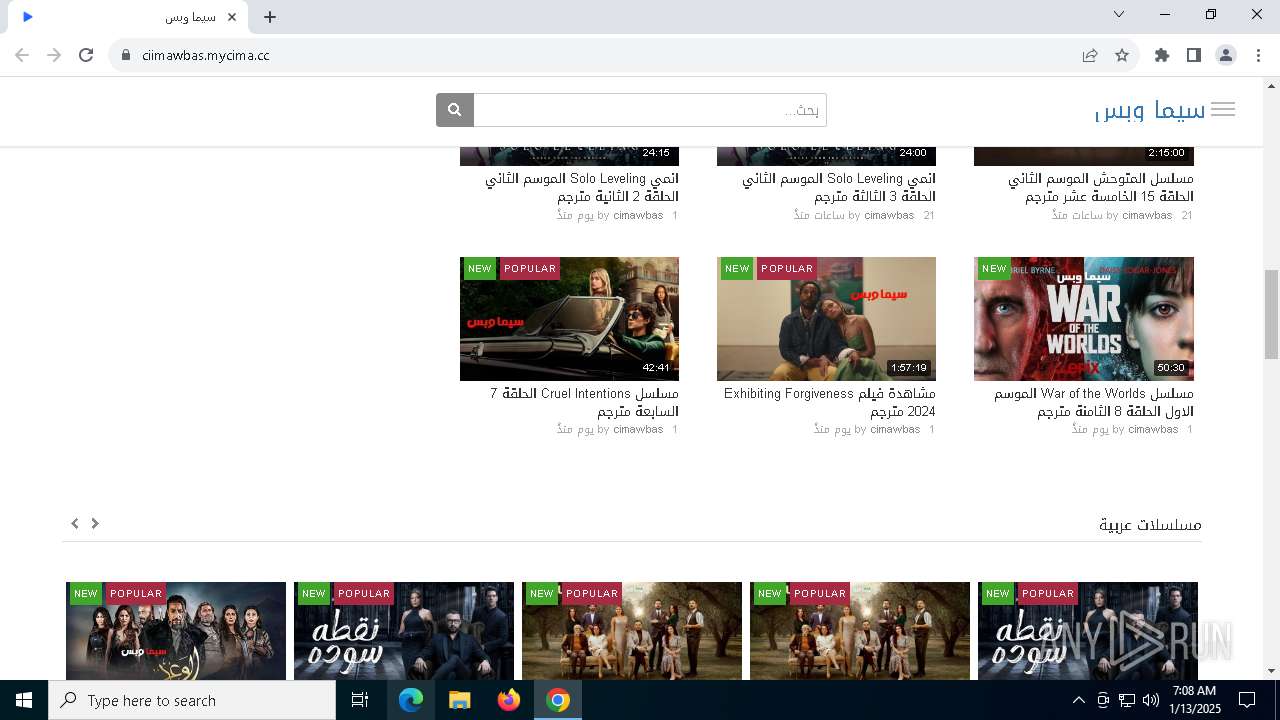Open the Chrome extensions puzzle icon
Viewport: 1280px width, 720px height.
coord(1162,55)
